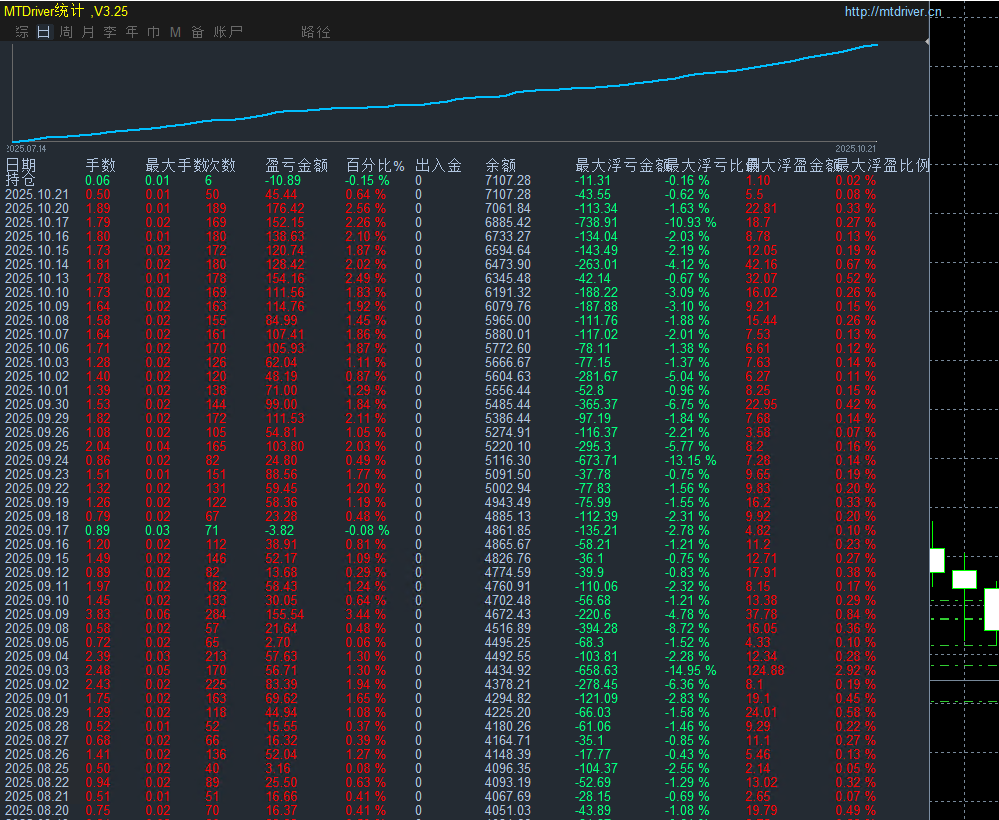This screenshot has width=999, height=820.
Task: Select the 年 yearly tab
Action: 132,32
